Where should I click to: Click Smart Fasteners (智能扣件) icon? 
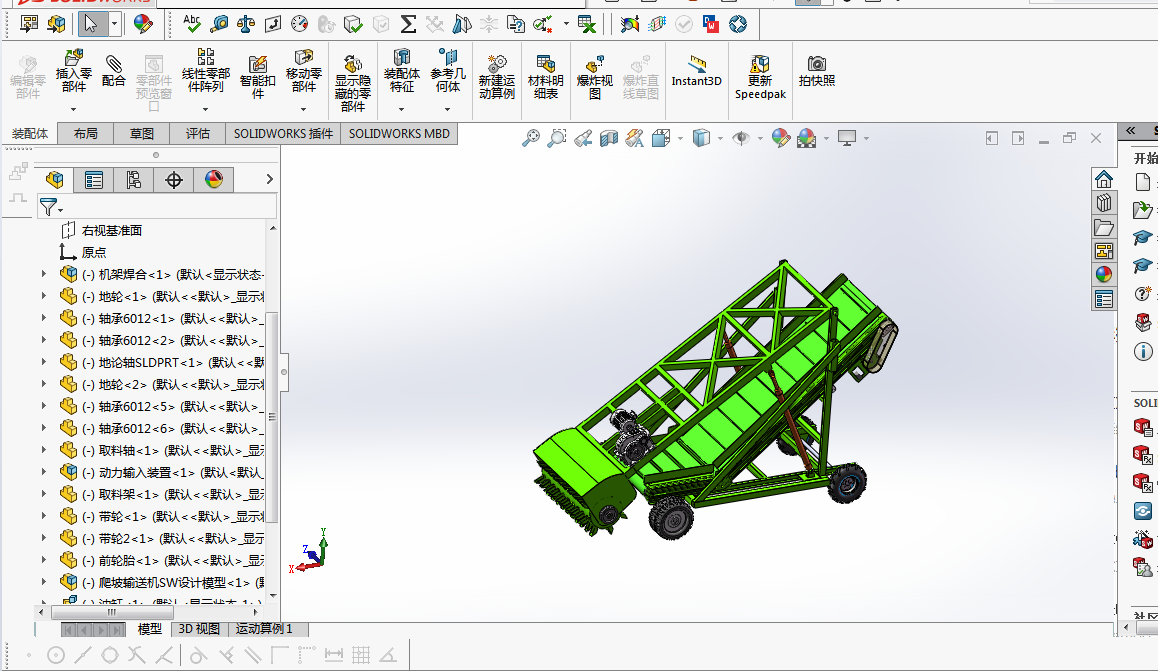coord(257,77)
